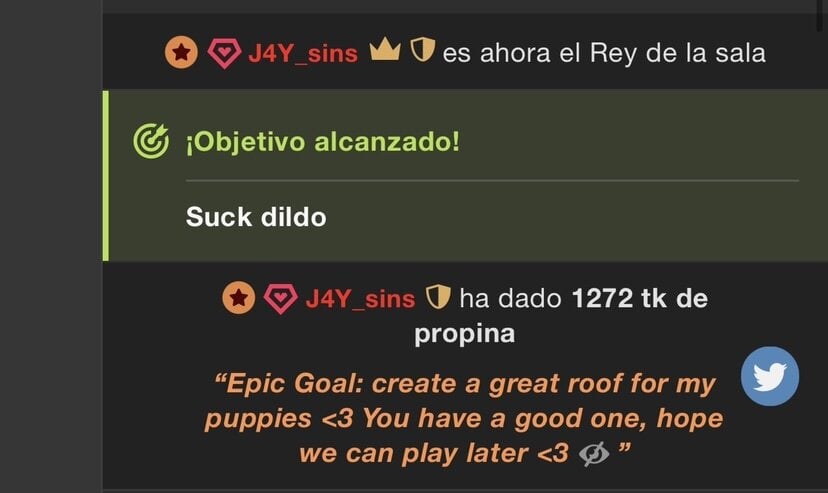This screenshot has width=828, height=493.
Task: Click the crossed-out eye icon in tip message
Action: pyautogui.click(x=594, y=454)
